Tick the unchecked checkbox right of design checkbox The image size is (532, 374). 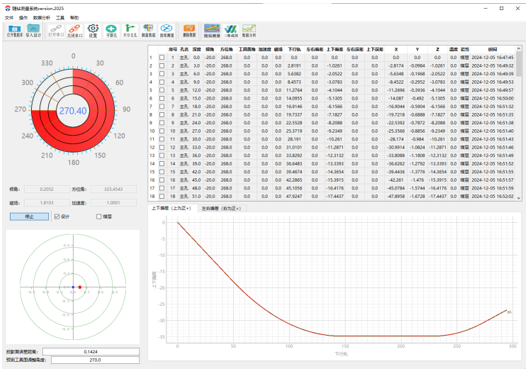pos(99,217)
